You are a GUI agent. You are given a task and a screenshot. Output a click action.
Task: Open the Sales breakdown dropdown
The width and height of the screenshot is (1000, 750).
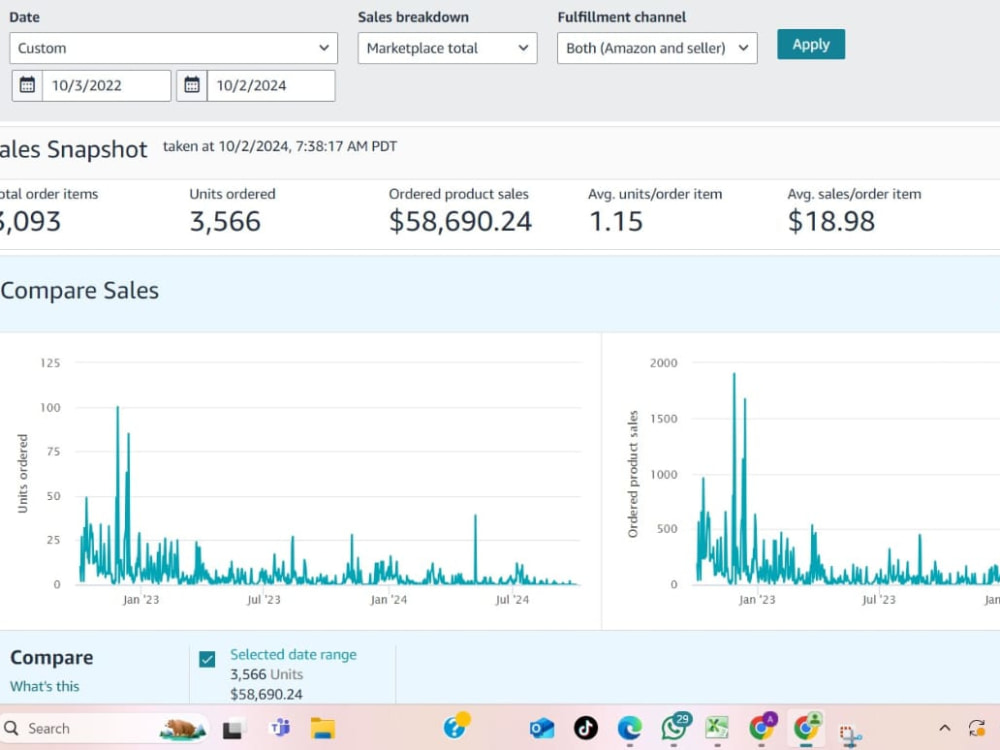click(447, 48)
